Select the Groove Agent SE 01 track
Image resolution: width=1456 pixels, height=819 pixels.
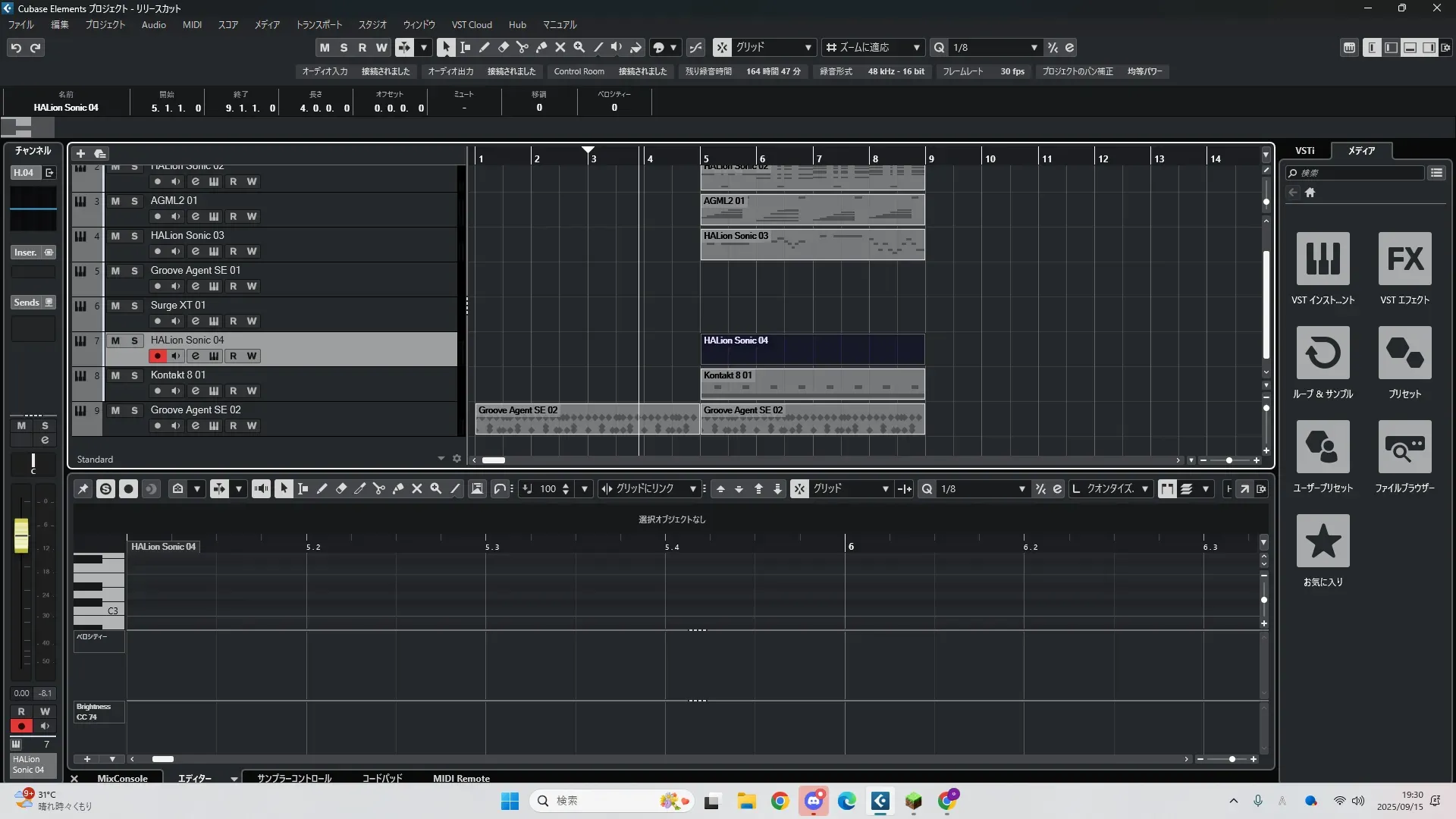click(x=195, y=270)
